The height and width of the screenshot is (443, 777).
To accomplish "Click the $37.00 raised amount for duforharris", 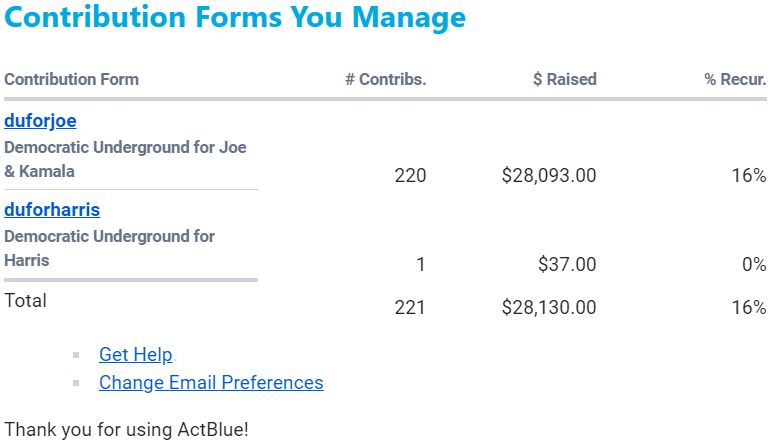I will coord(566,265).
